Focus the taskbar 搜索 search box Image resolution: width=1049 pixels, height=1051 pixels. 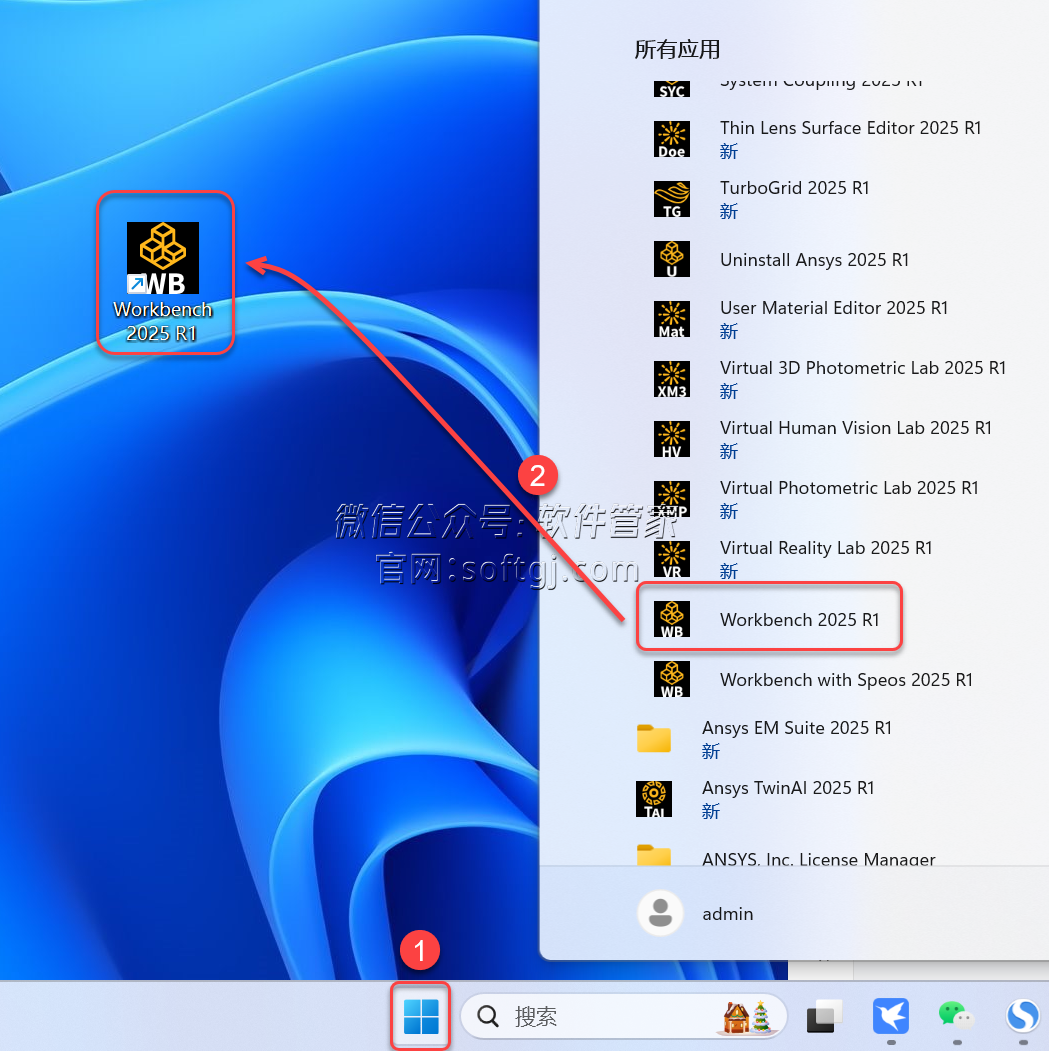(x=623, y=1016)
